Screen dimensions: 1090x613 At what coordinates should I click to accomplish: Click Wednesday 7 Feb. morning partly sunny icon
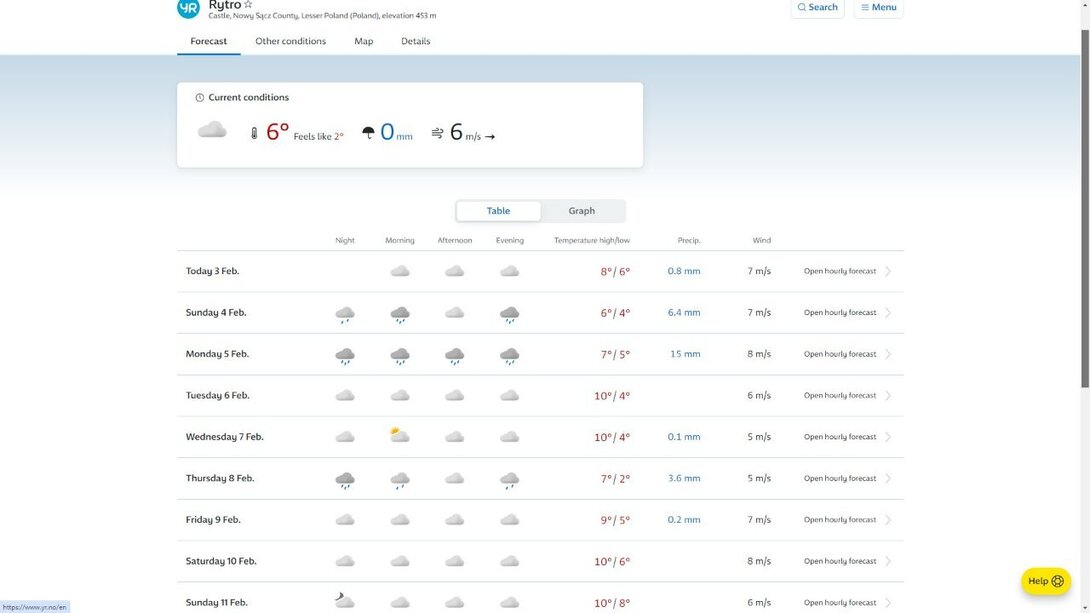tap(400, 436)
